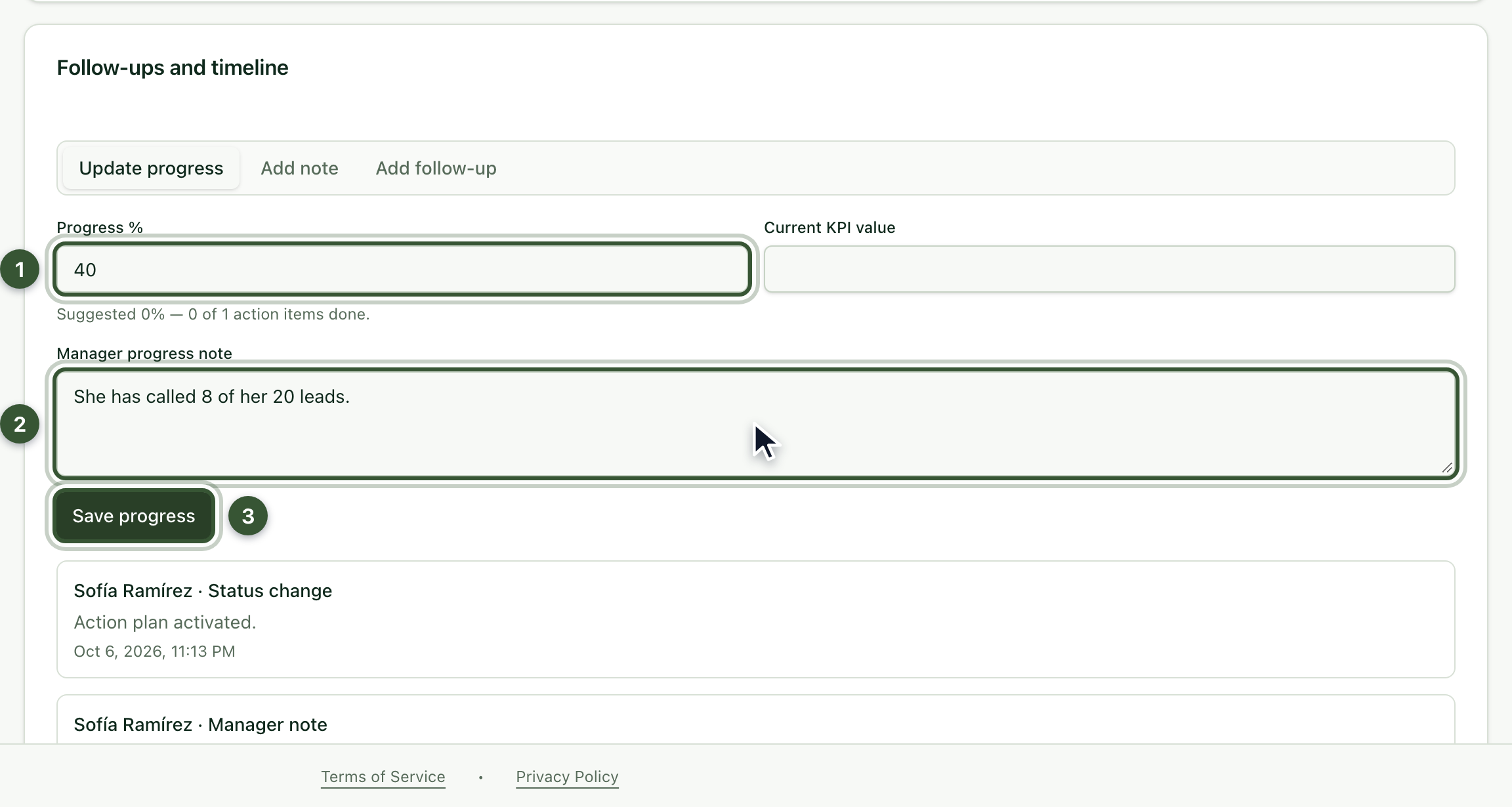Focus the Manager progress note textarea
Viewport: 1512px width, 807px height.
[x=756, y=424]
